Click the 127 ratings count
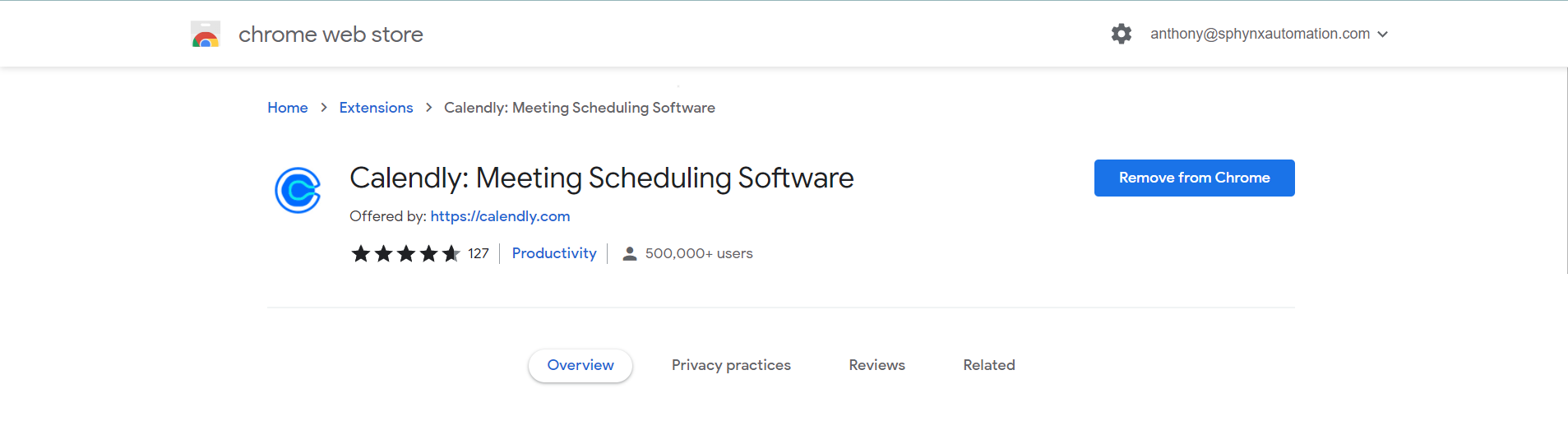 pos(479,253)
